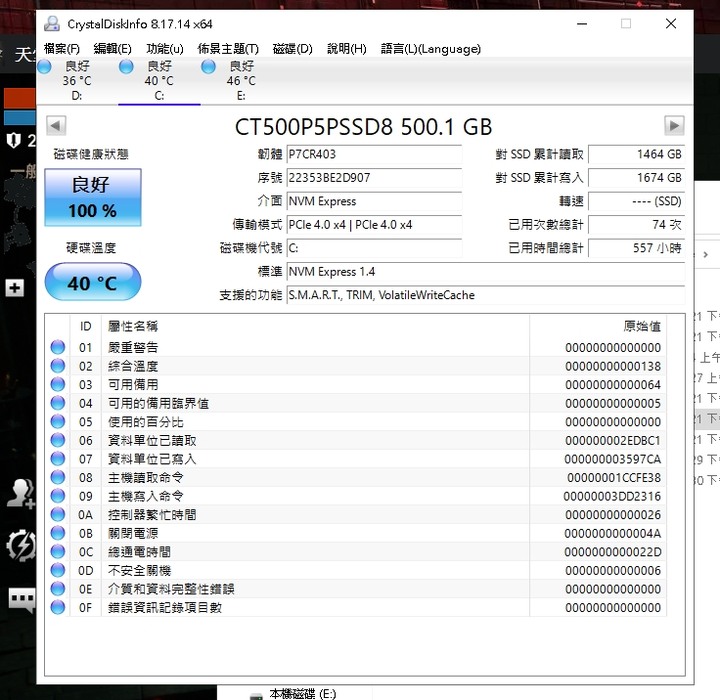Click the status orb of attribute 0B 關閉電源
Viewport: 720px width, 700px height.
pos(58,533)
